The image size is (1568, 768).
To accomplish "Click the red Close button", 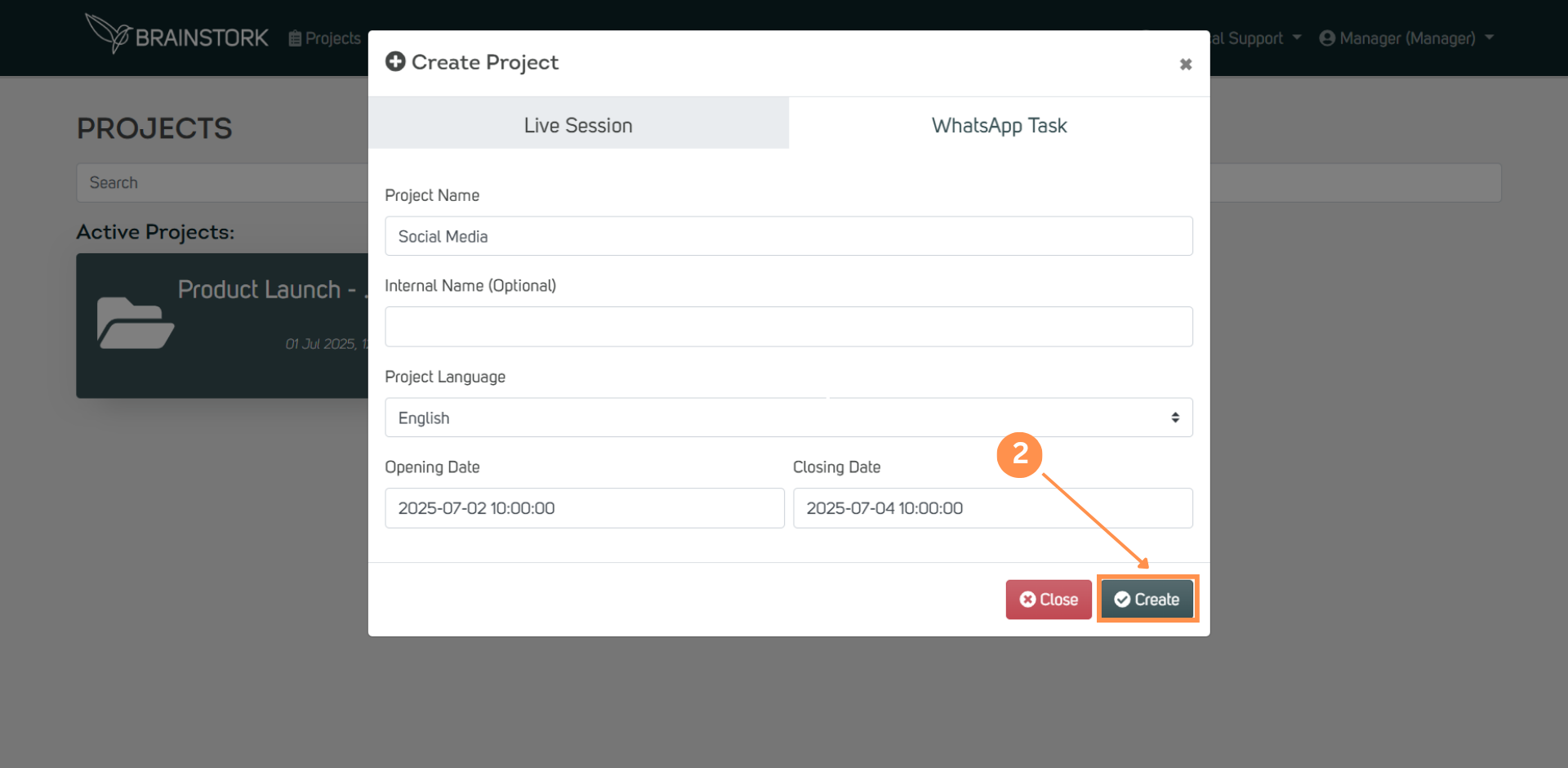I will (1049, 600).
